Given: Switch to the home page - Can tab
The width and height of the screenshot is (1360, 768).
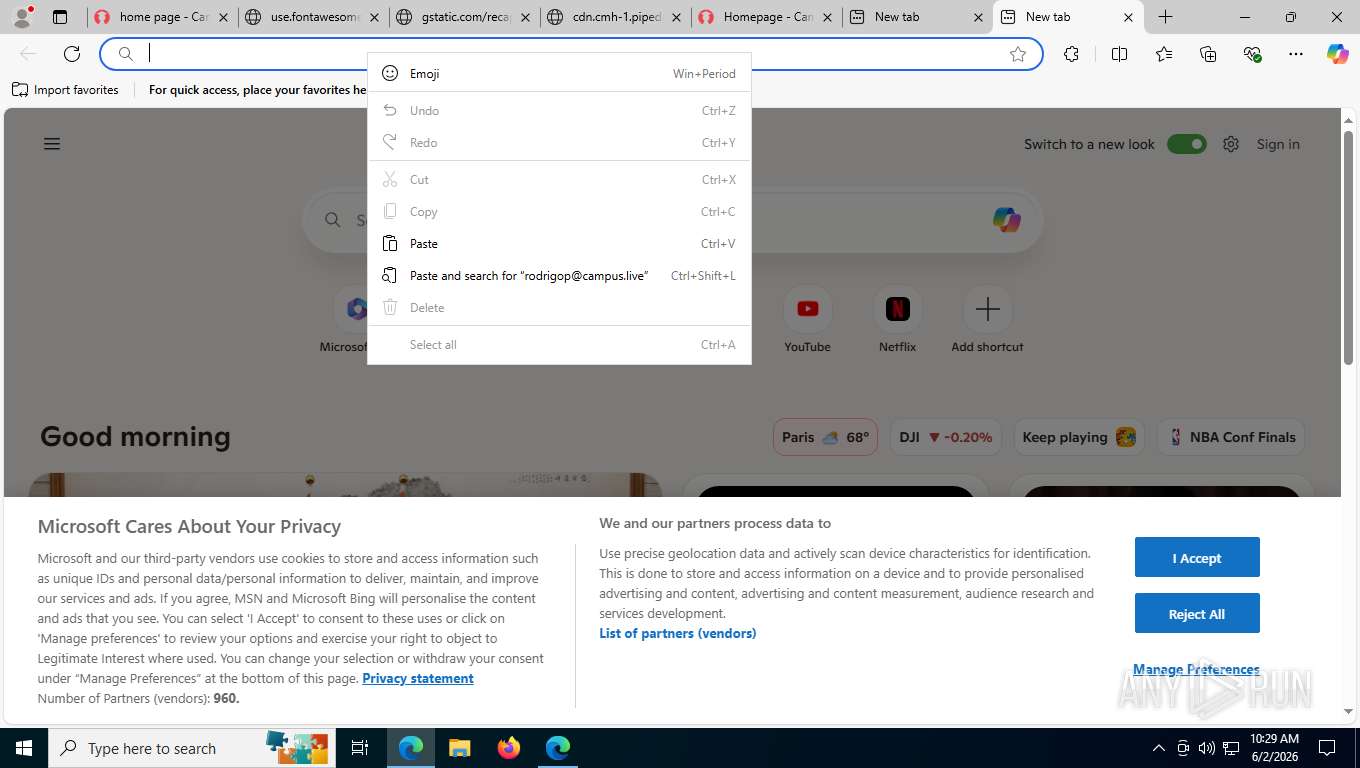Looking at the screenshot, I should [160, 17].
